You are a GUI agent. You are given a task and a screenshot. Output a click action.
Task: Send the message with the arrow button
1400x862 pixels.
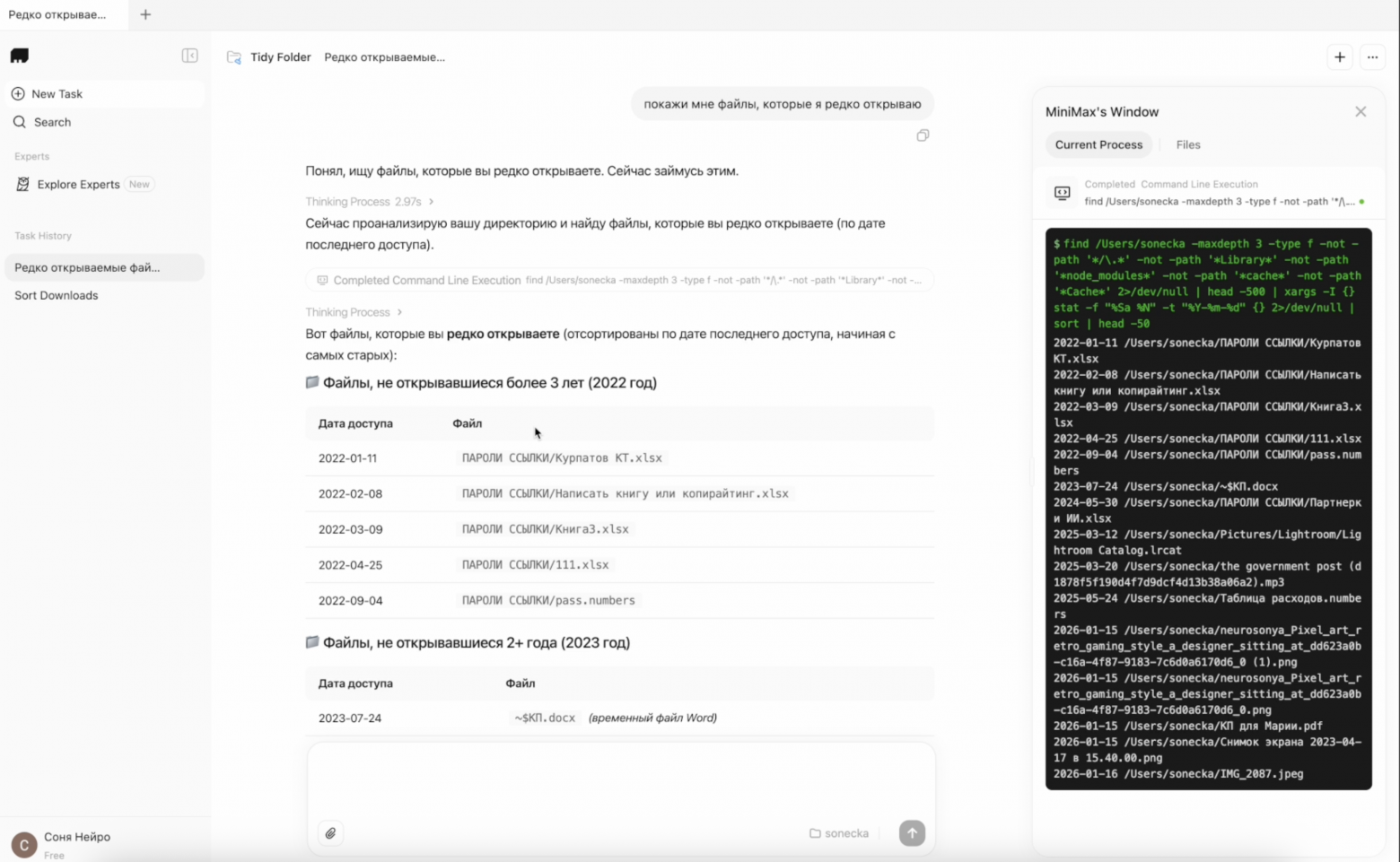(x=912, y=832)
